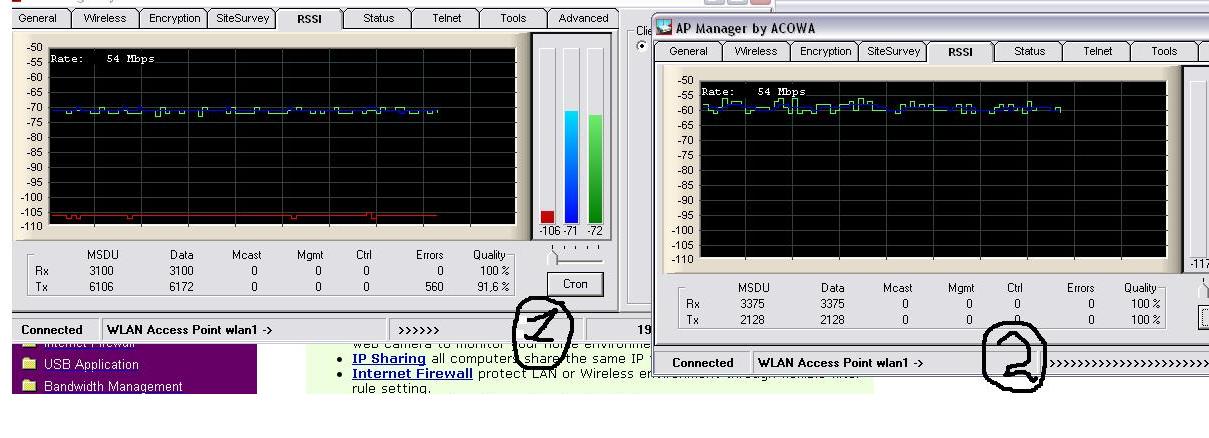Open SiteSurvey tab in AP Manager by ACOWA window
Image resolution: width=1209 pixels, height=438 pixels.
[x=892, y=51]
